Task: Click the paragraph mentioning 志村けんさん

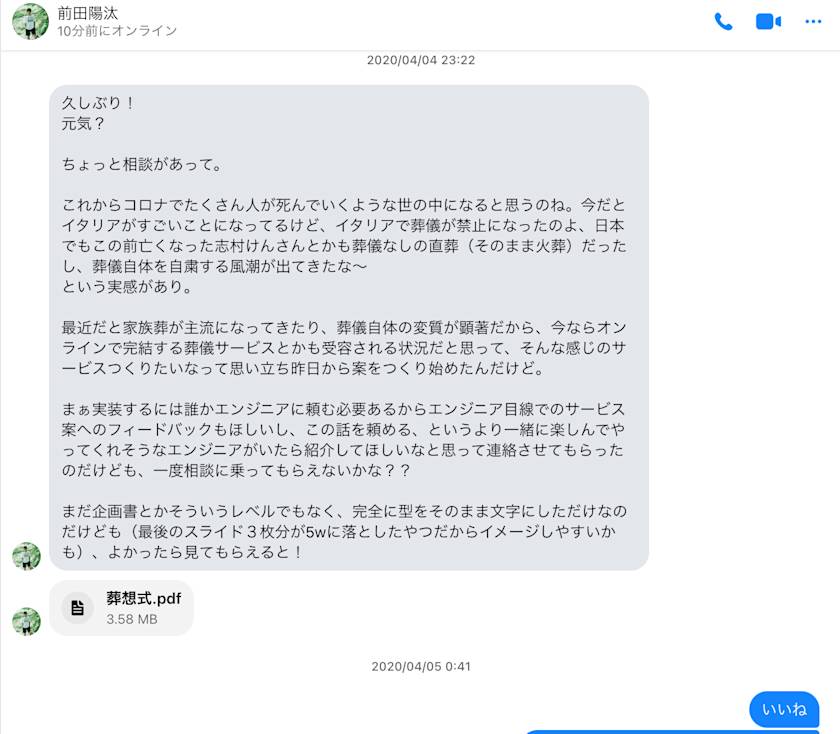Action: point(344,245)
